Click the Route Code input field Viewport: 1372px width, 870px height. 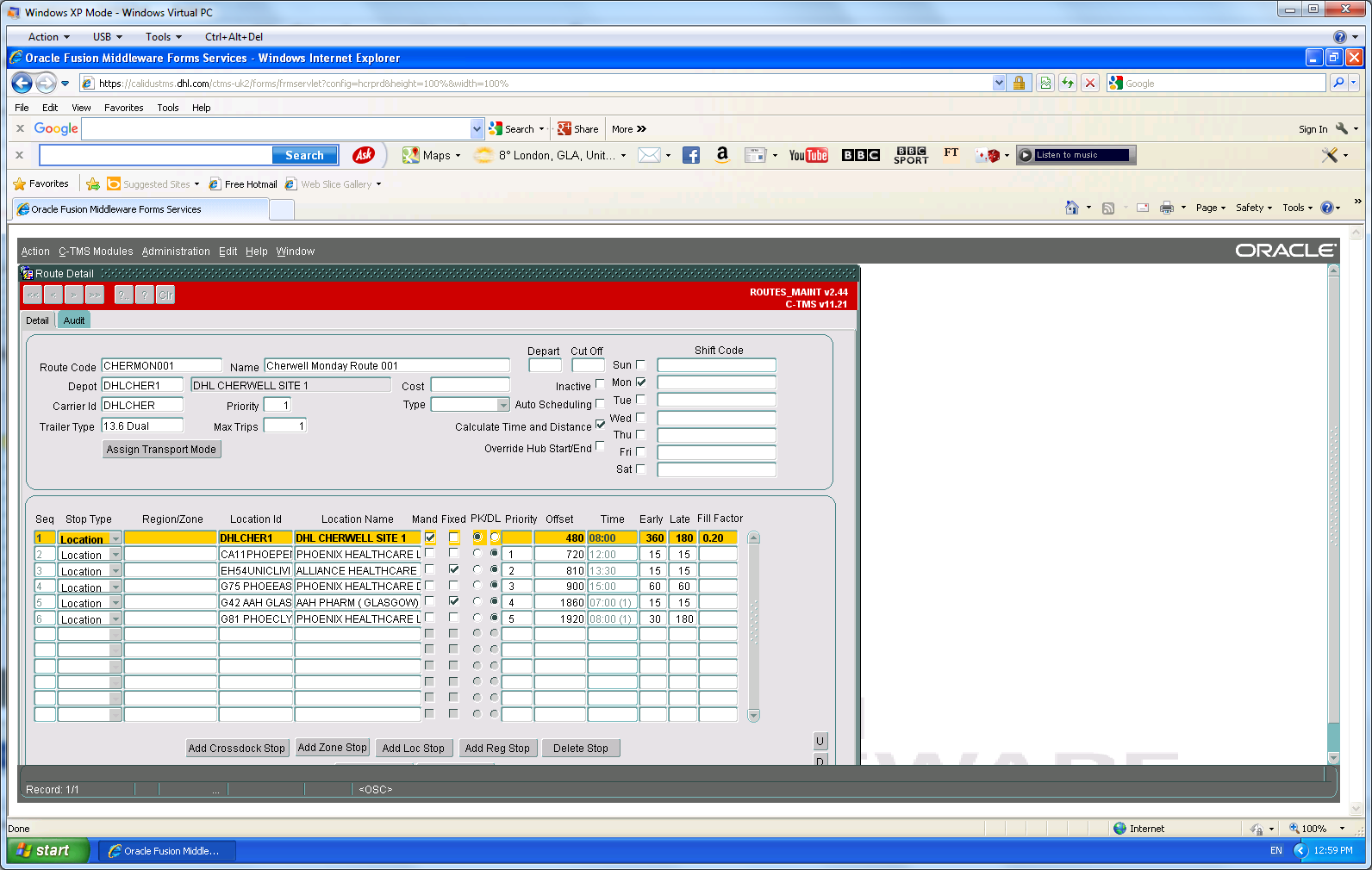[x=162, y=366]
